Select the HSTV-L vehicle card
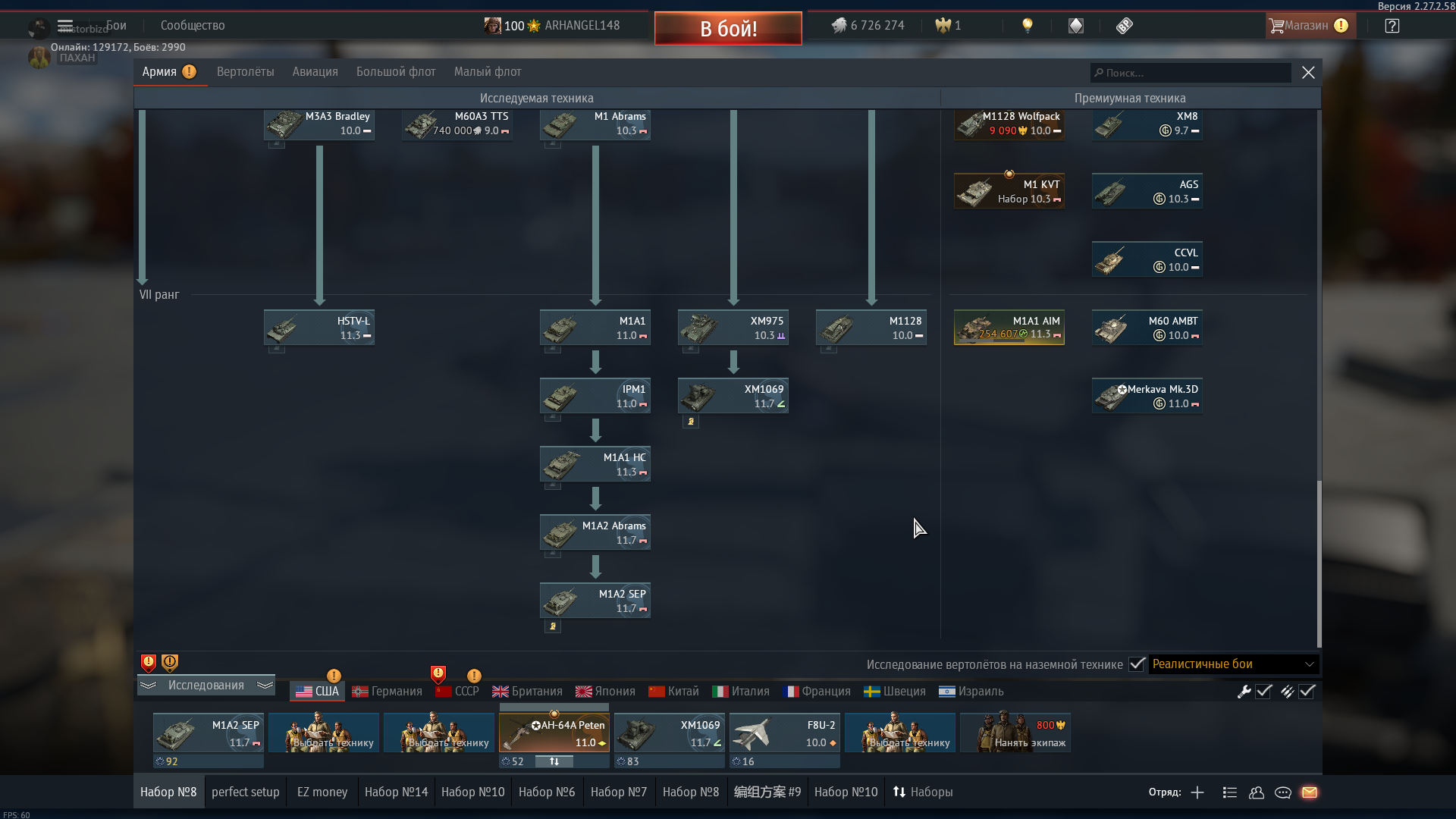 (319, 328)
